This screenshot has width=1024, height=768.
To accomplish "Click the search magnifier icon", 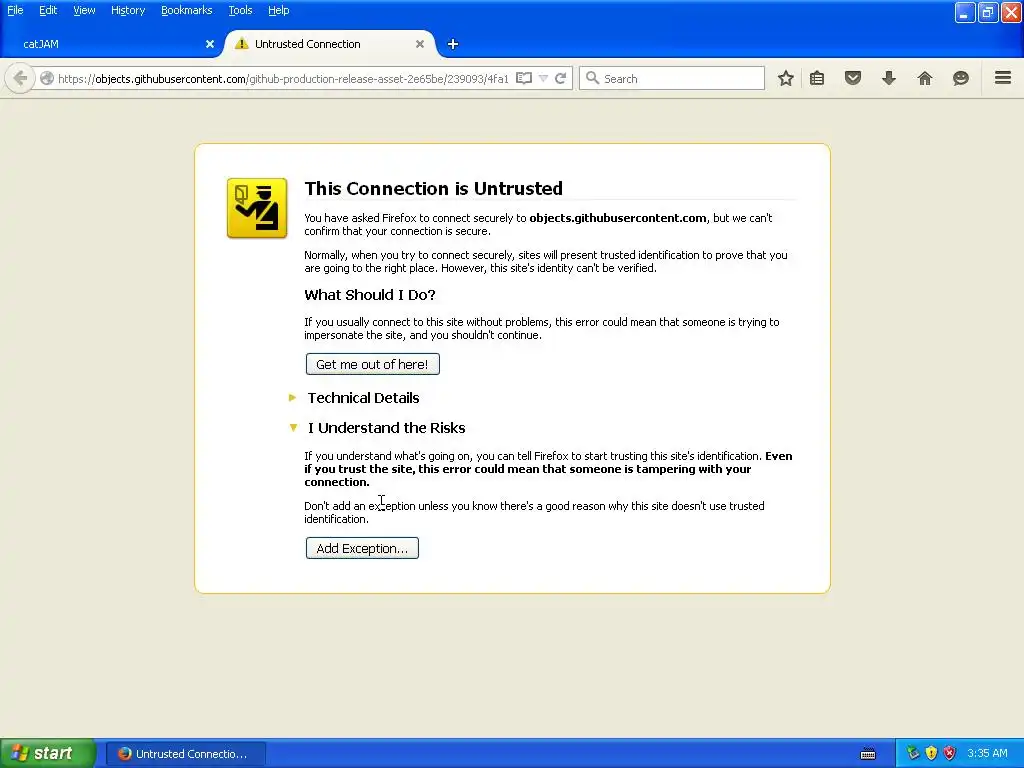I will [x=592, y=78].
